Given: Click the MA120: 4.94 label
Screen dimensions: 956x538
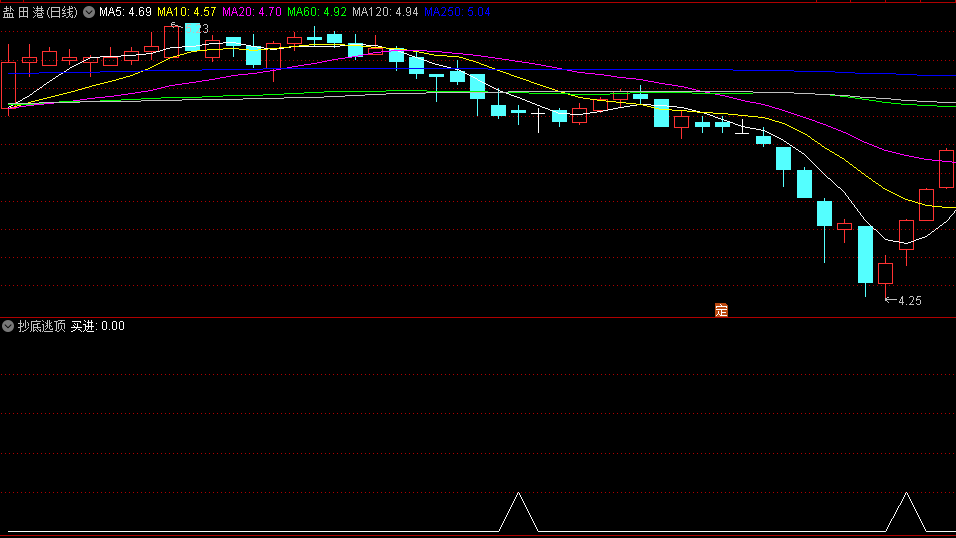Looking at the screenshot, I should pyautogui.click(x=385, y=12).
